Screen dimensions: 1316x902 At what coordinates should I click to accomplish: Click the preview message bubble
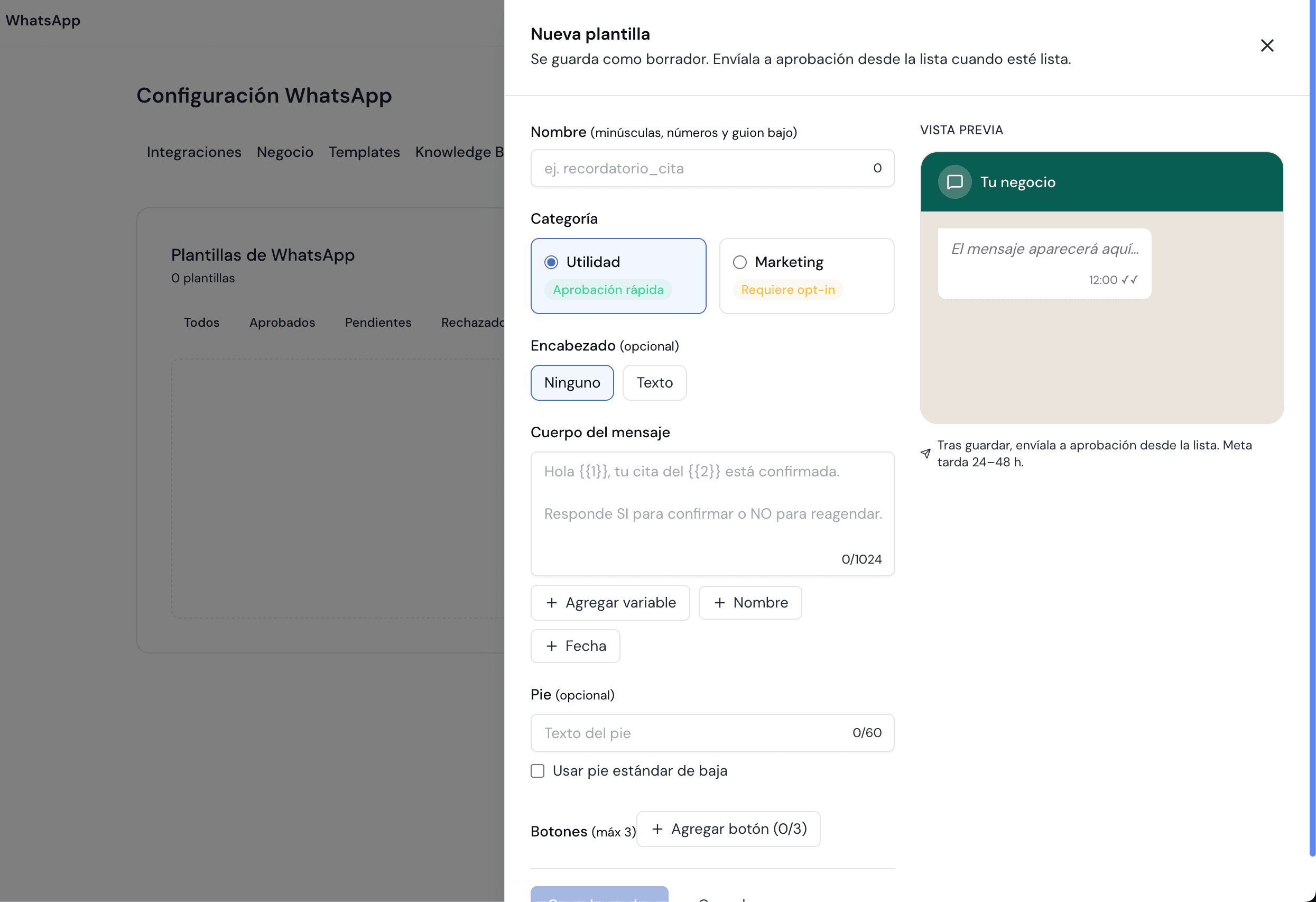pos(1044,264)
